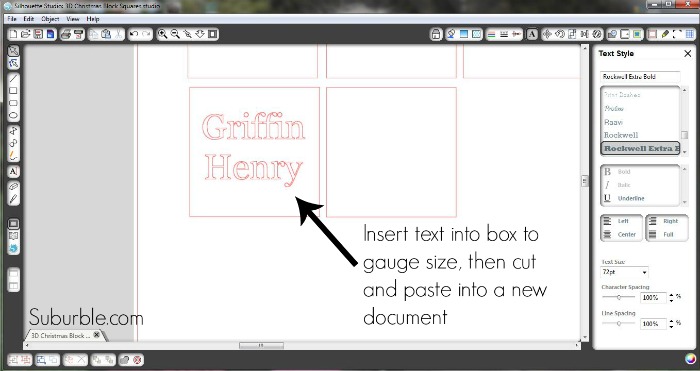The width and height of the screenshot is (700, 371).
Task: Click the Eraser tool icon
Action: click(x=13, y=186)
